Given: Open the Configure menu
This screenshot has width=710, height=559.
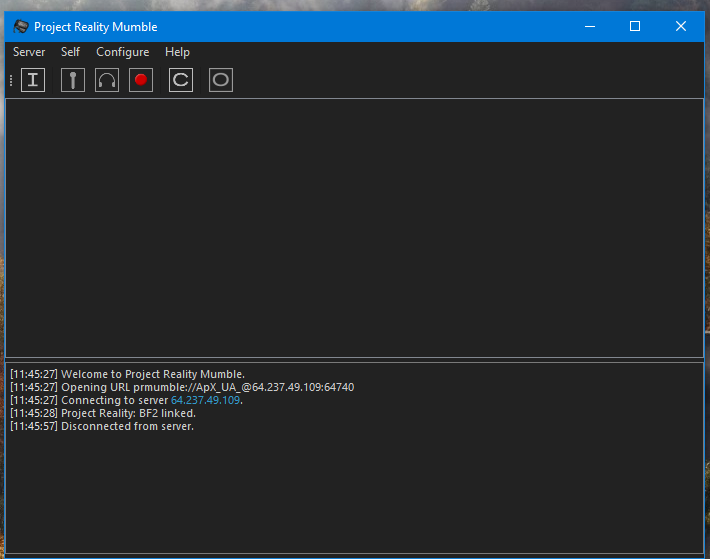Looking at the screenshot, I should [123, 52].
